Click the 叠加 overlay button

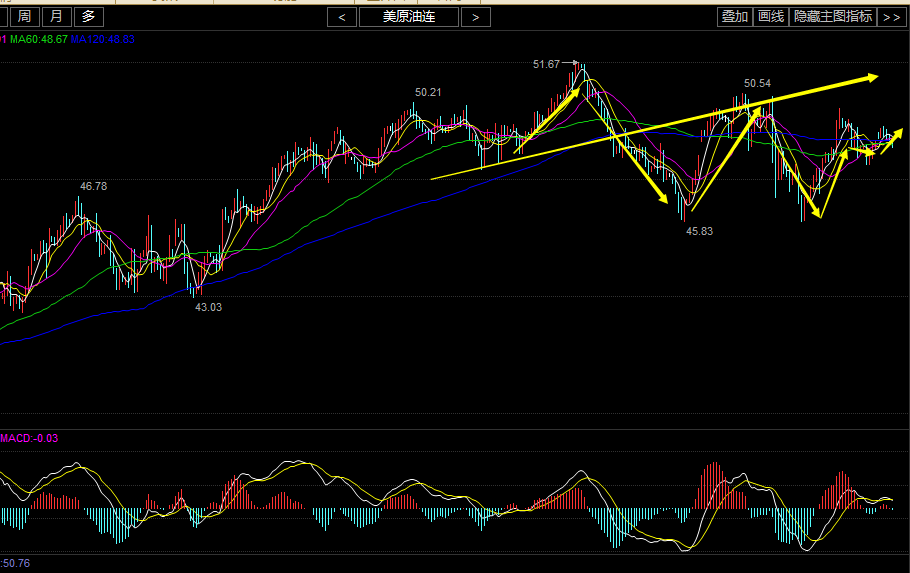[734, 16]
